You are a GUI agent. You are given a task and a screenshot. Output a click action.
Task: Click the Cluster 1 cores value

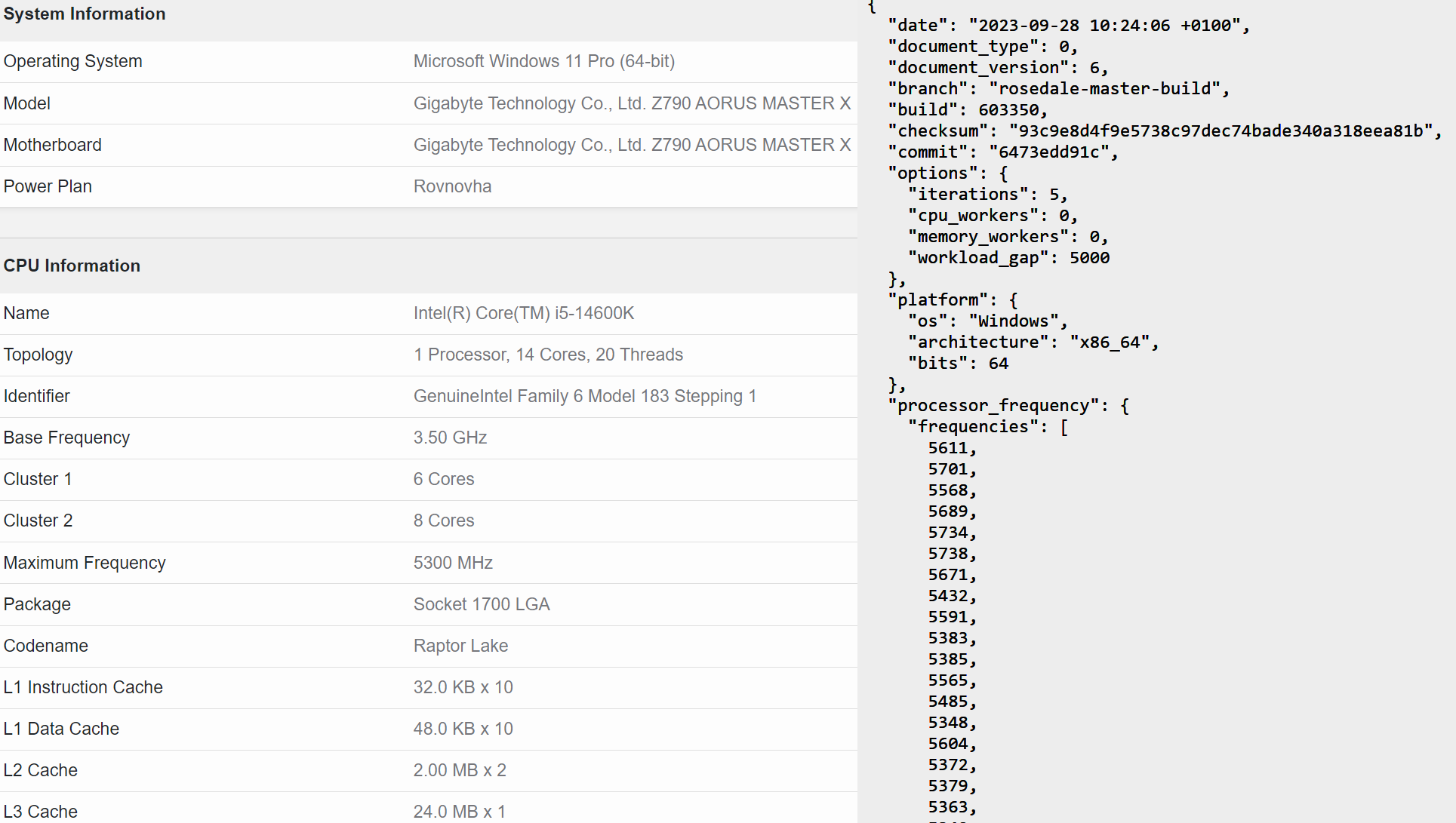[x=443, y=479]
